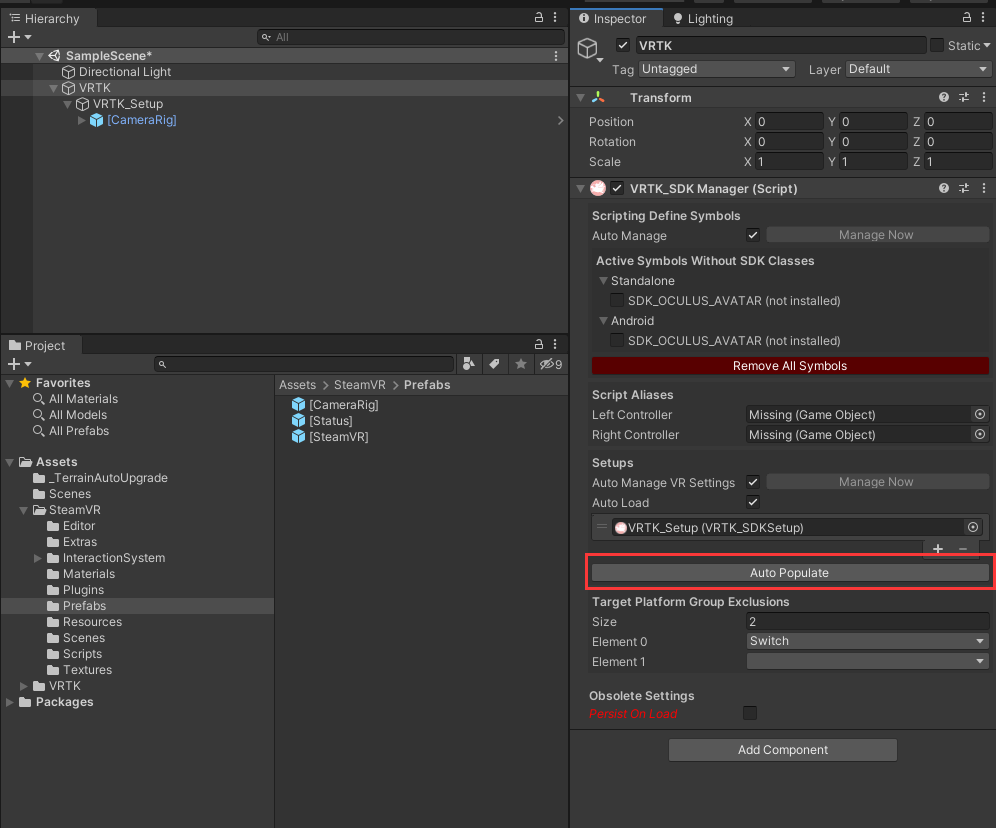Viewport: 996px width, 828px height.
Task: Open VRTK_SDK Manager context menu
Action: click(x=984, y=188)
